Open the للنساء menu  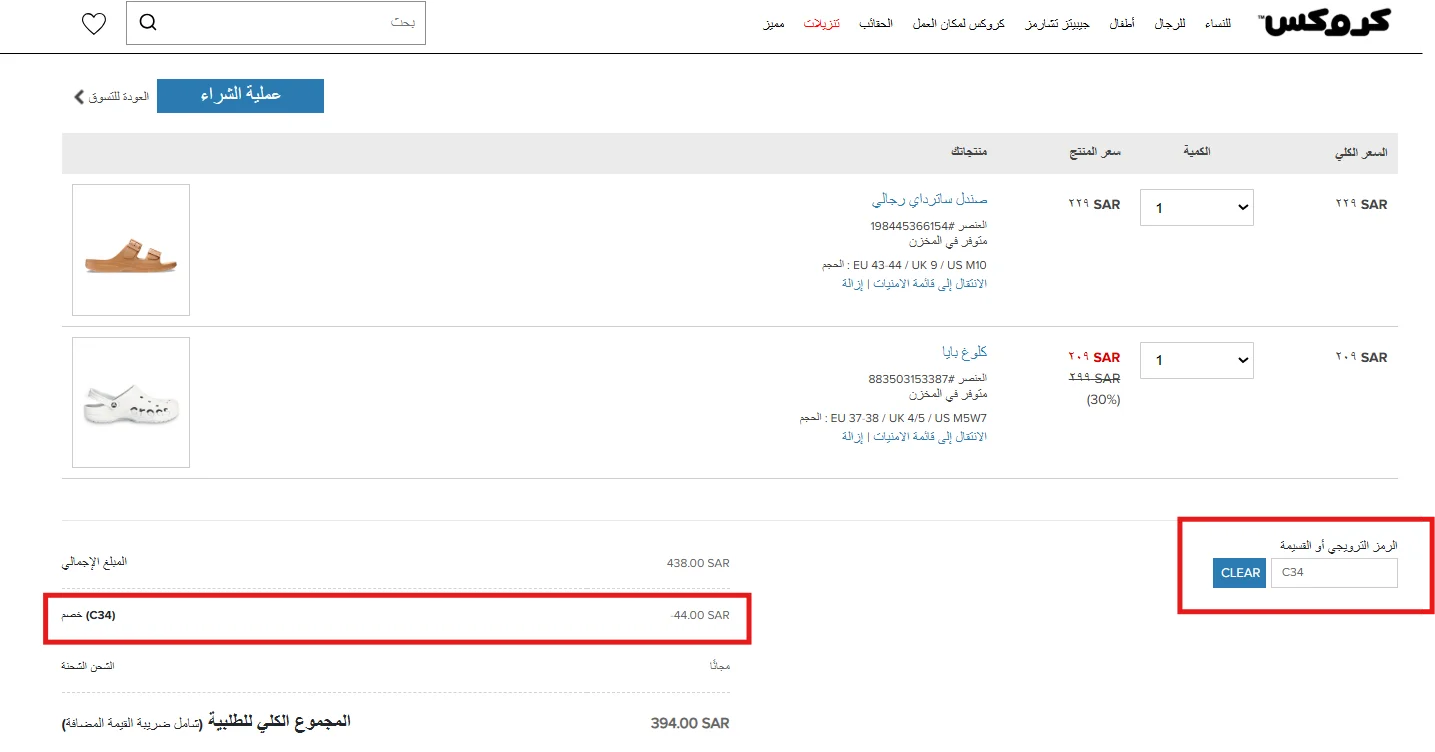pyautogui.click(x=1220, y=22)
